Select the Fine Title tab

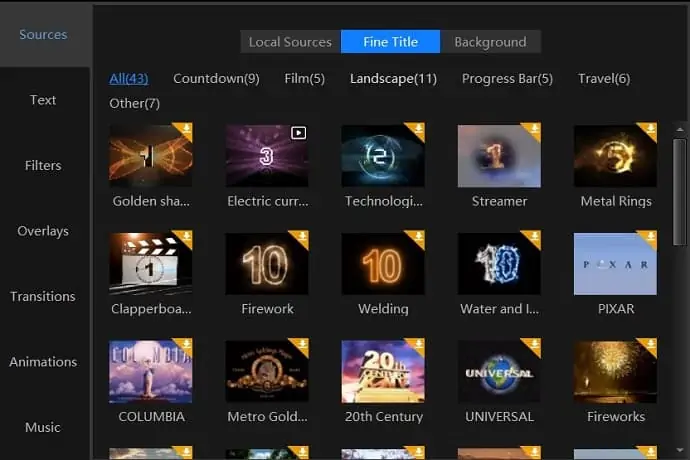390,42
